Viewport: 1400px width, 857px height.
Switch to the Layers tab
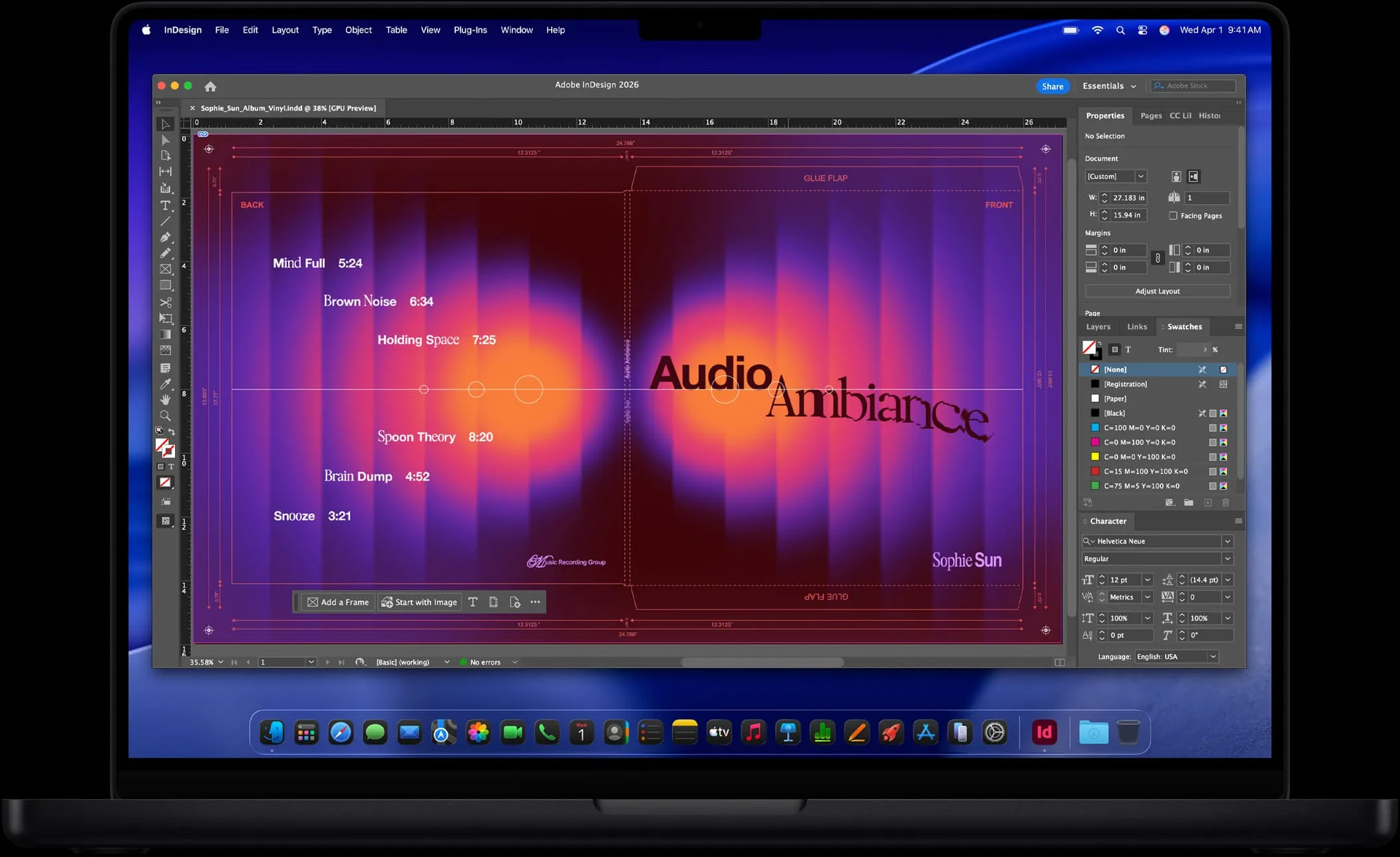click(1098, 327)
